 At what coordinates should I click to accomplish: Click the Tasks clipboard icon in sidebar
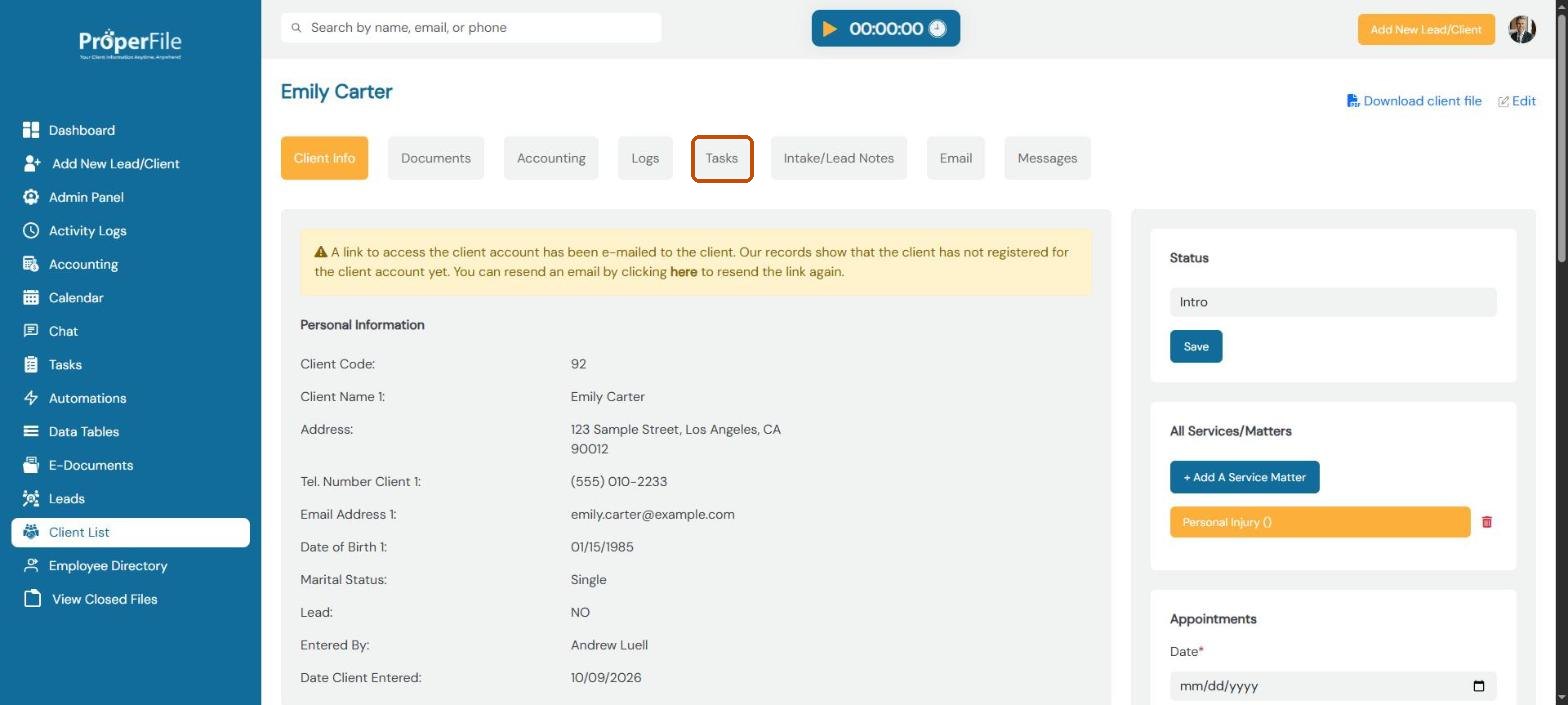point(31,364)
